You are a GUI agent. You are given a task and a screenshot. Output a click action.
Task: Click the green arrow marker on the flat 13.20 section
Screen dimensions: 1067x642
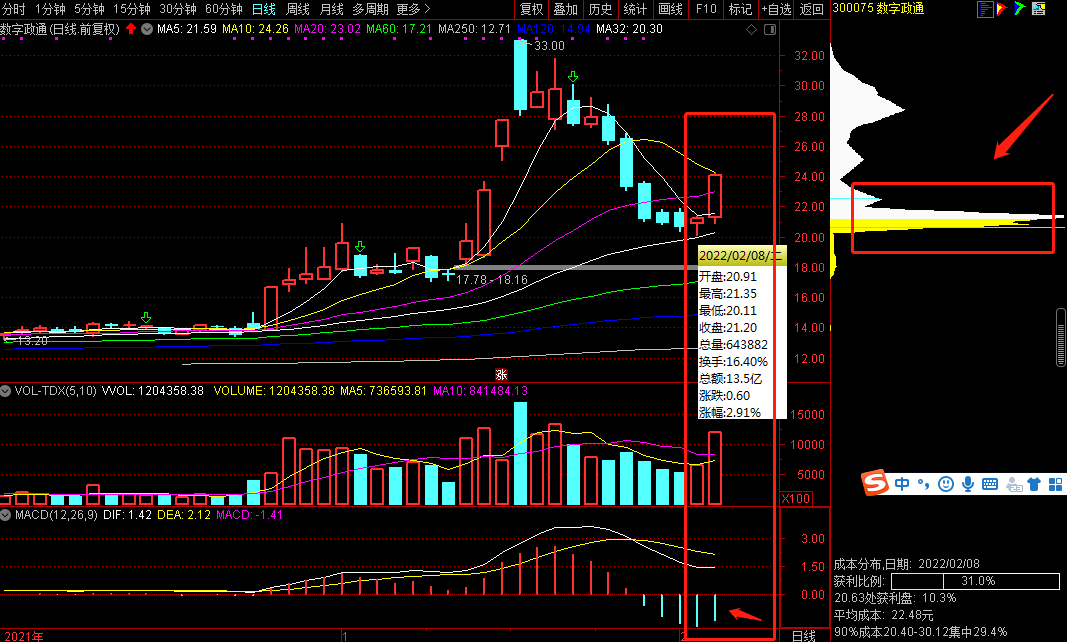click(x=146, y=318)
